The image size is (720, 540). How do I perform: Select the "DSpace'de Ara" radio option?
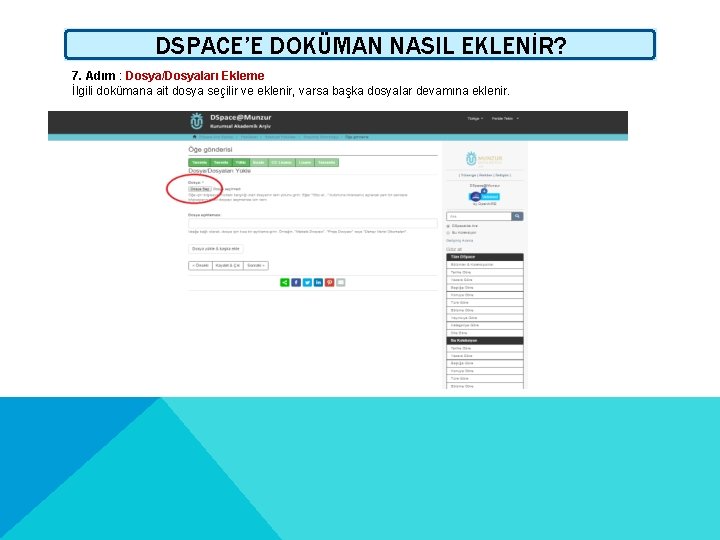click(x=448, y=226)
